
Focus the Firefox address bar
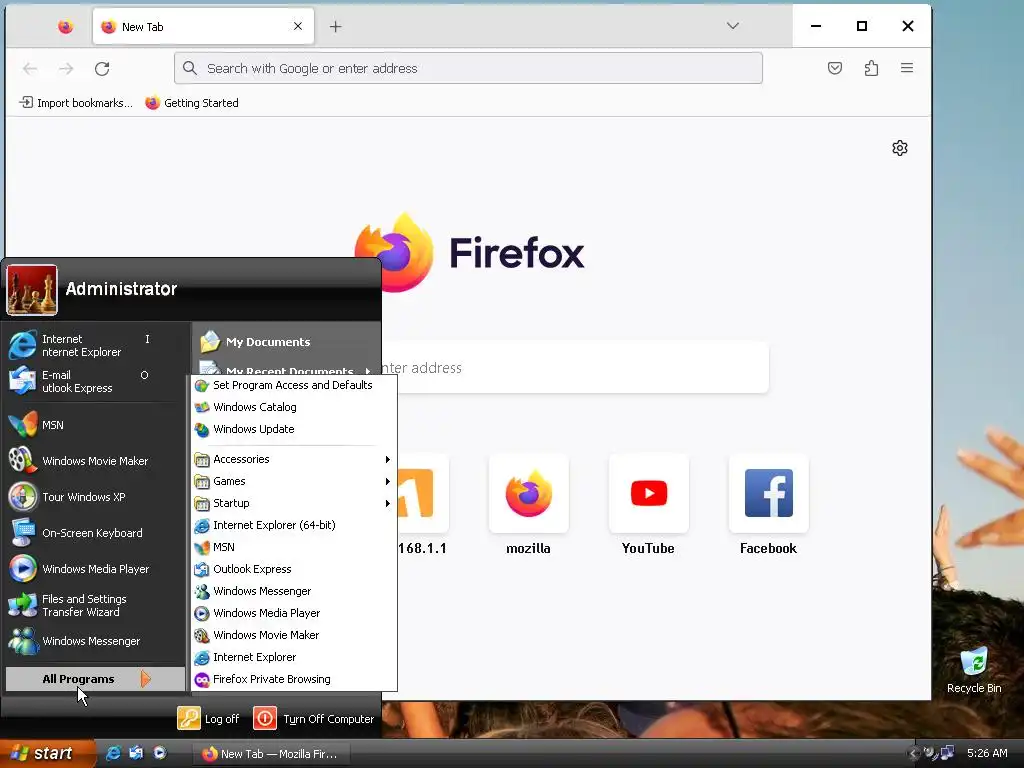[x=468, y=68]
